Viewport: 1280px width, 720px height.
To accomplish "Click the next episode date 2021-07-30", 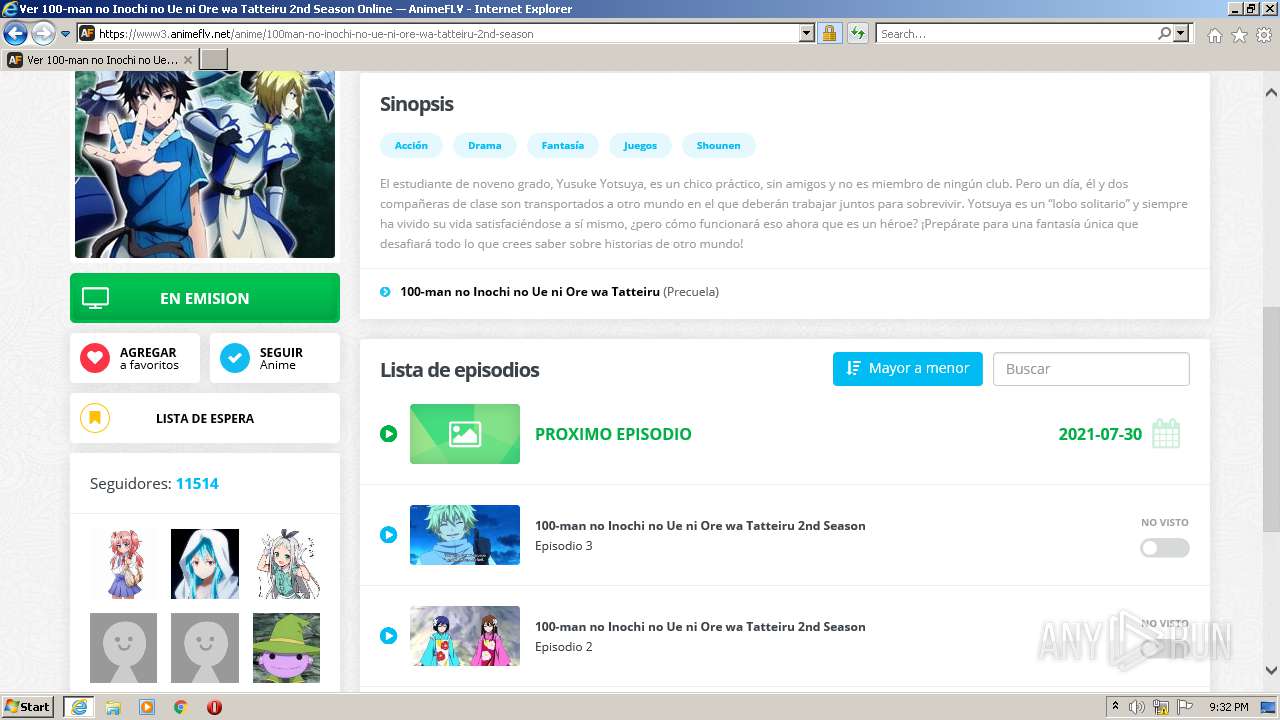I will pyautogui.click(x=1100, y=434).
